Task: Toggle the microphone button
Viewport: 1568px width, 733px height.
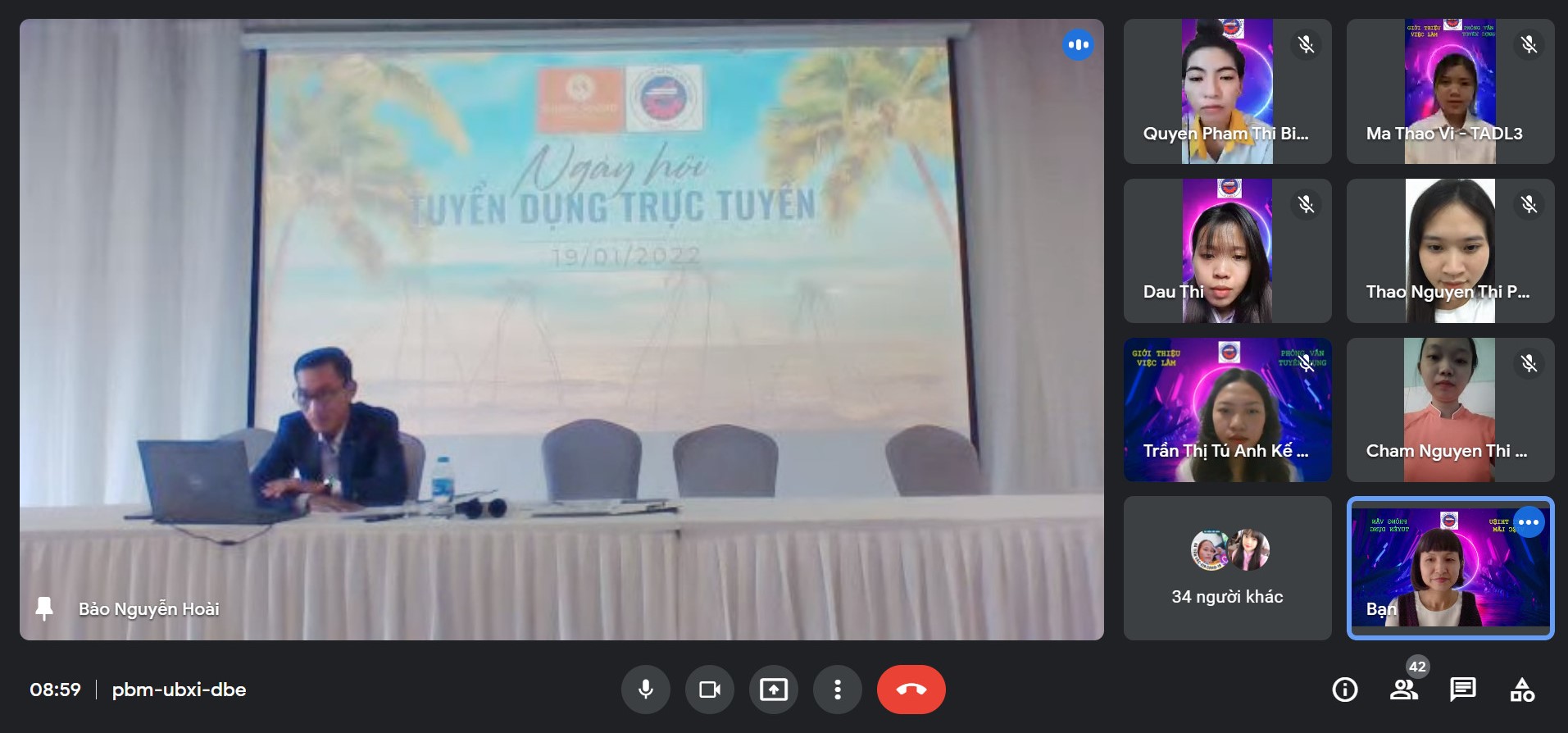Action: click(x=646, y=690)
